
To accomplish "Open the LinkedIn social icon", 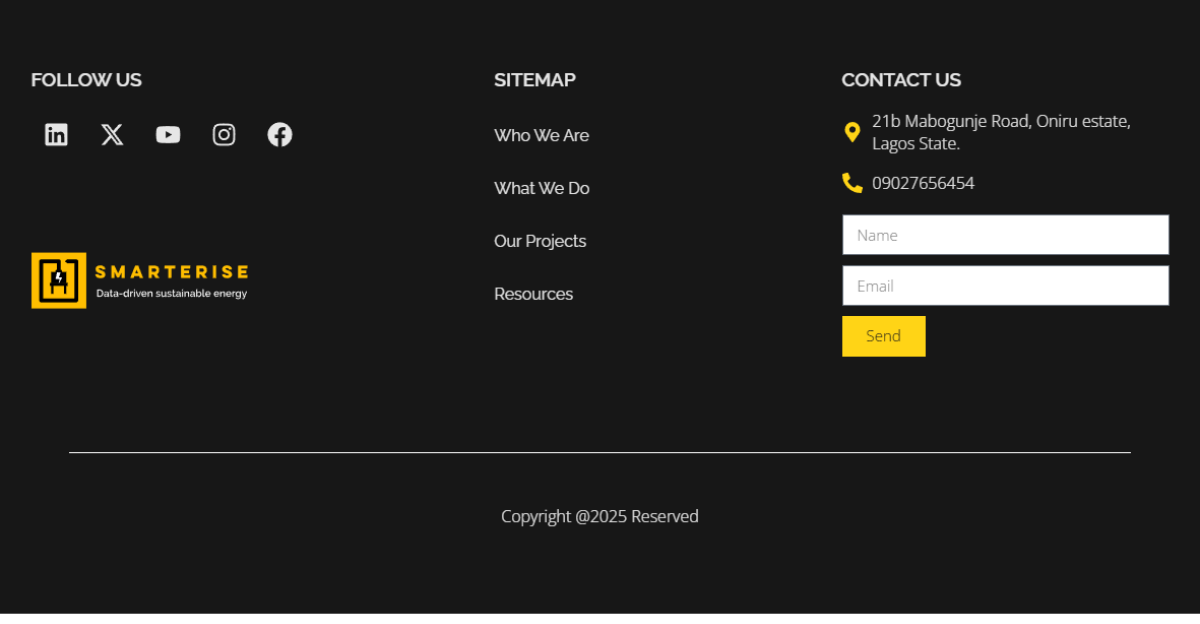I will pyautogui.click(x=56, y=135).
